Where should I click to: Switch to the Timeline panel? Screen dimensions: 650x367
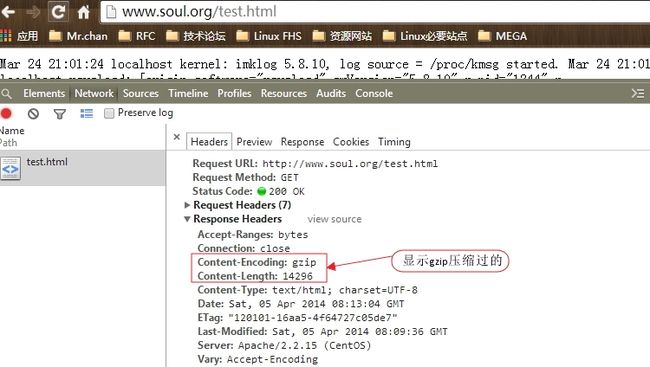pyautogui.click(x=188, y=93)
